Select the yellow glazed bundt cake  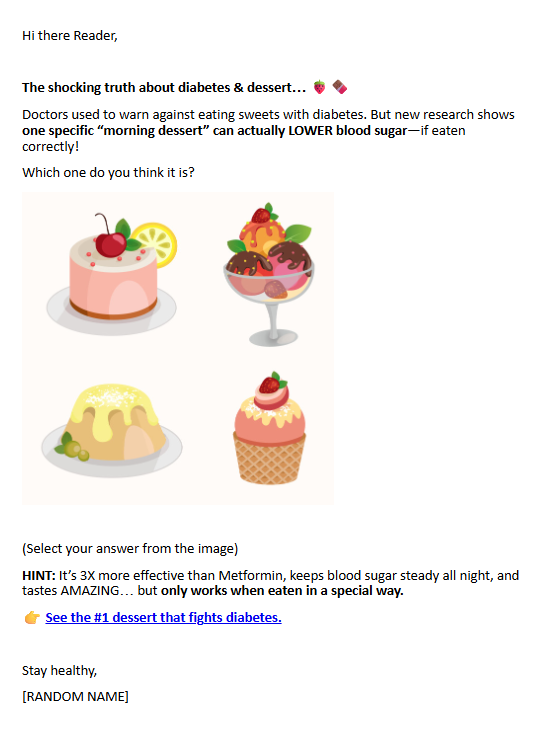[112, 431]
